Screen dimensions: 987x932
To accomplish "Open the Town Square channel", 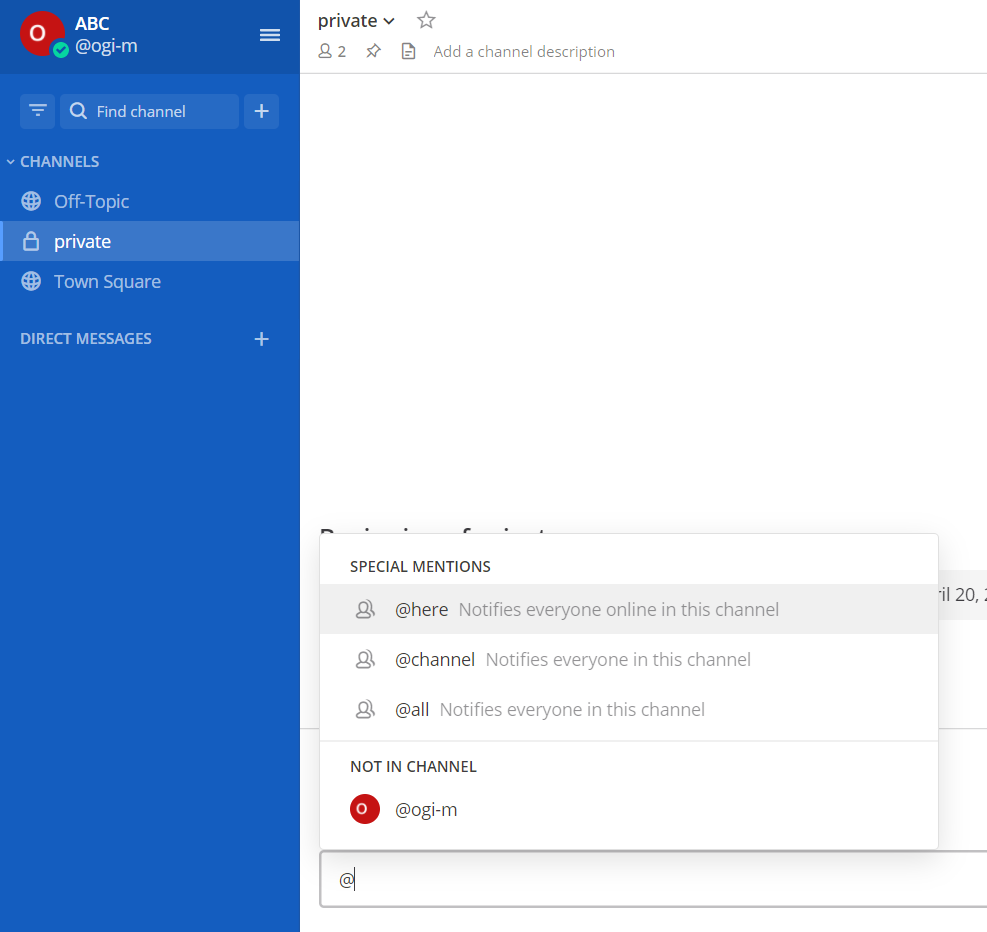I will pyautogui.click(x=150, y=281).
